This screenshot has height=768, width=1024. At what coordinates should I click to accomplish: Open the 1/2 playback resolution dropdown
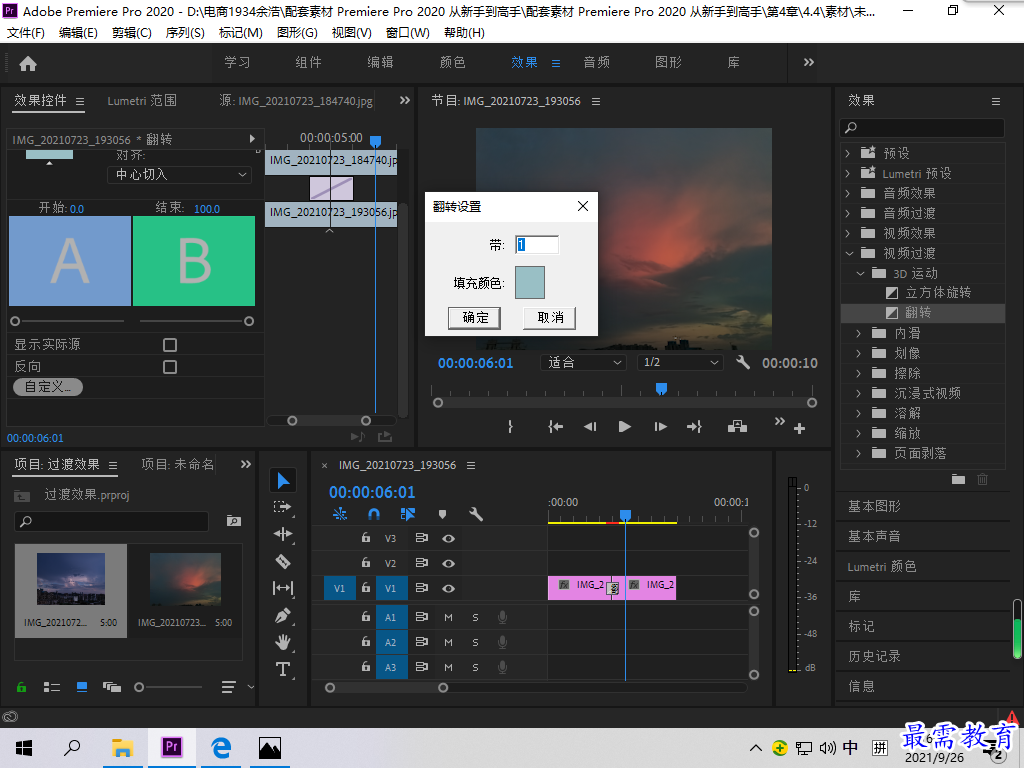(x=680, y=362)
